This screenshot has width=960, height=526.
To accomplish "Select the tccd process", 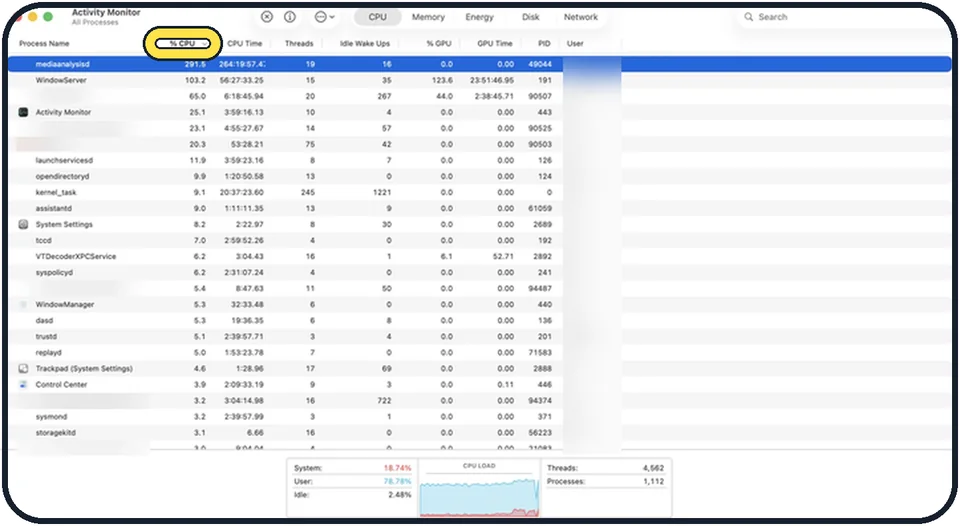I will (479, 241).
